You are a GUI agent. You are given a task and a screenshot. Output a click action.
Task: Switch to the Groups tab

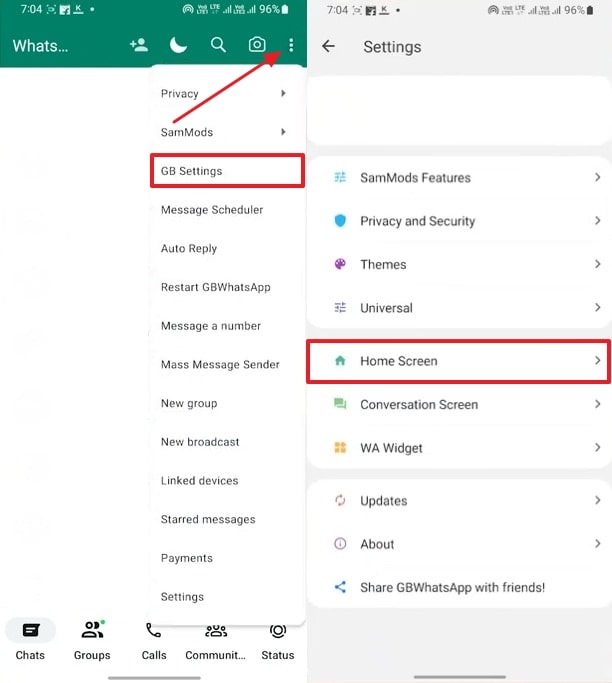92,639
